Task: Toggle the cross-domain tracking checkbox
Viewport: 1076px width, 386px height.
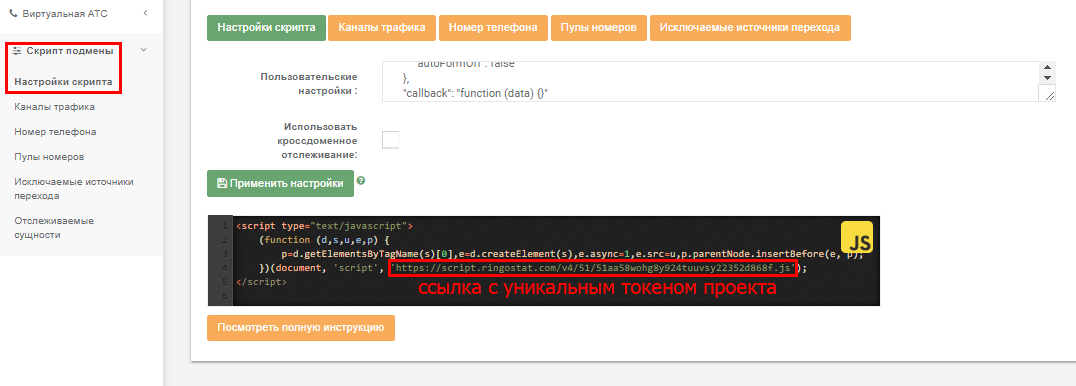Action: click(x=390, y=140)
